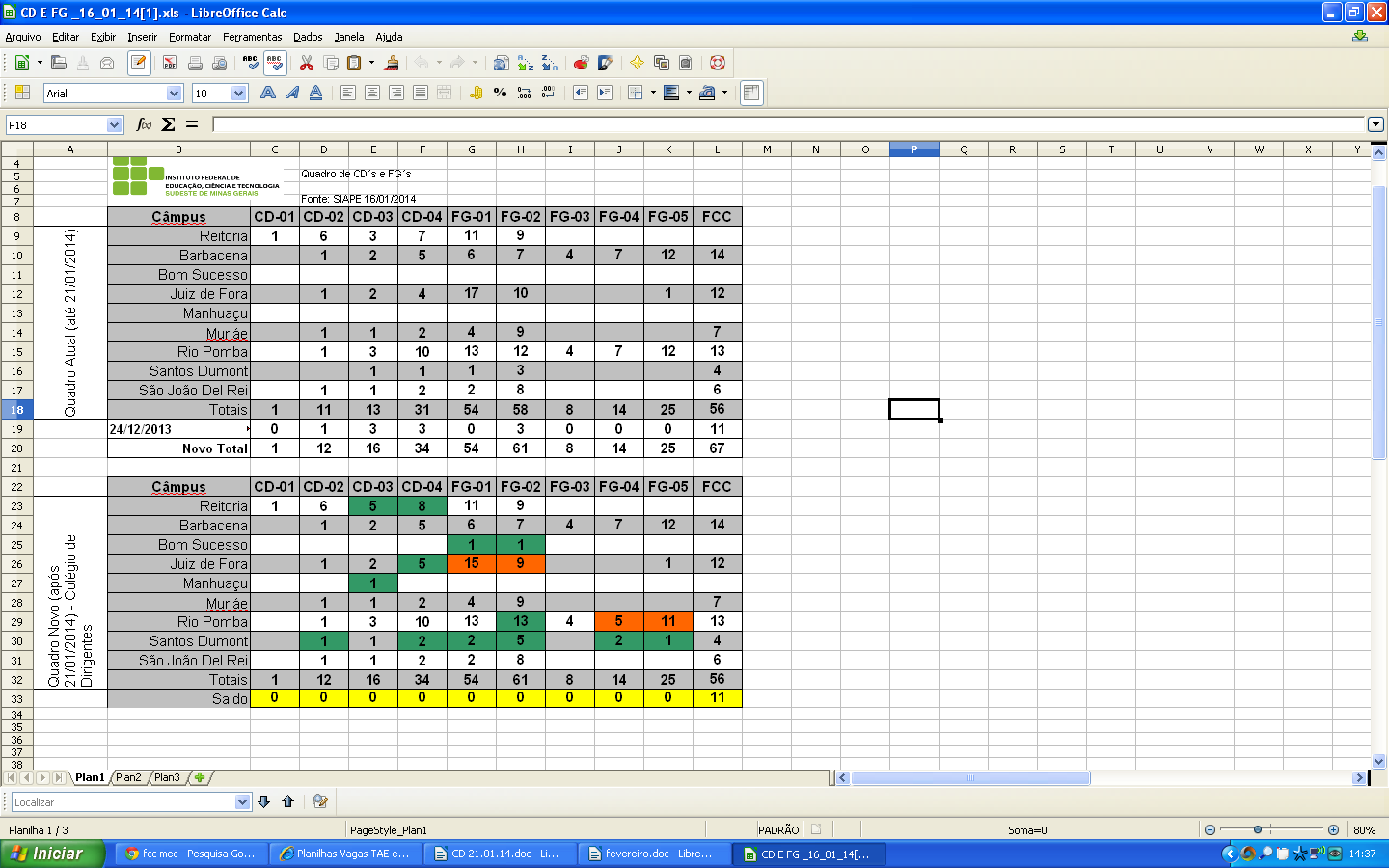Expand the font size dropdown
Screen dimensions: 1389x868
coord(239,94)
